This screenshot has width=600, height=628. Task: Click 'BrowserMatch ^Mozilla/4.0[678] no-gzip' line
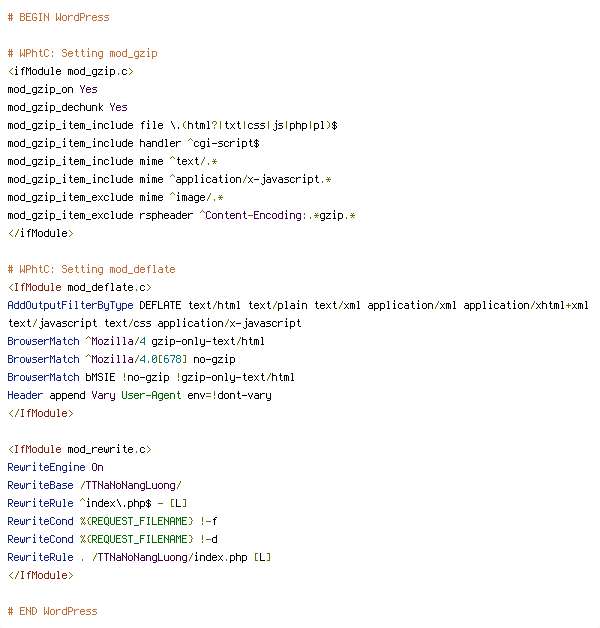121,359
